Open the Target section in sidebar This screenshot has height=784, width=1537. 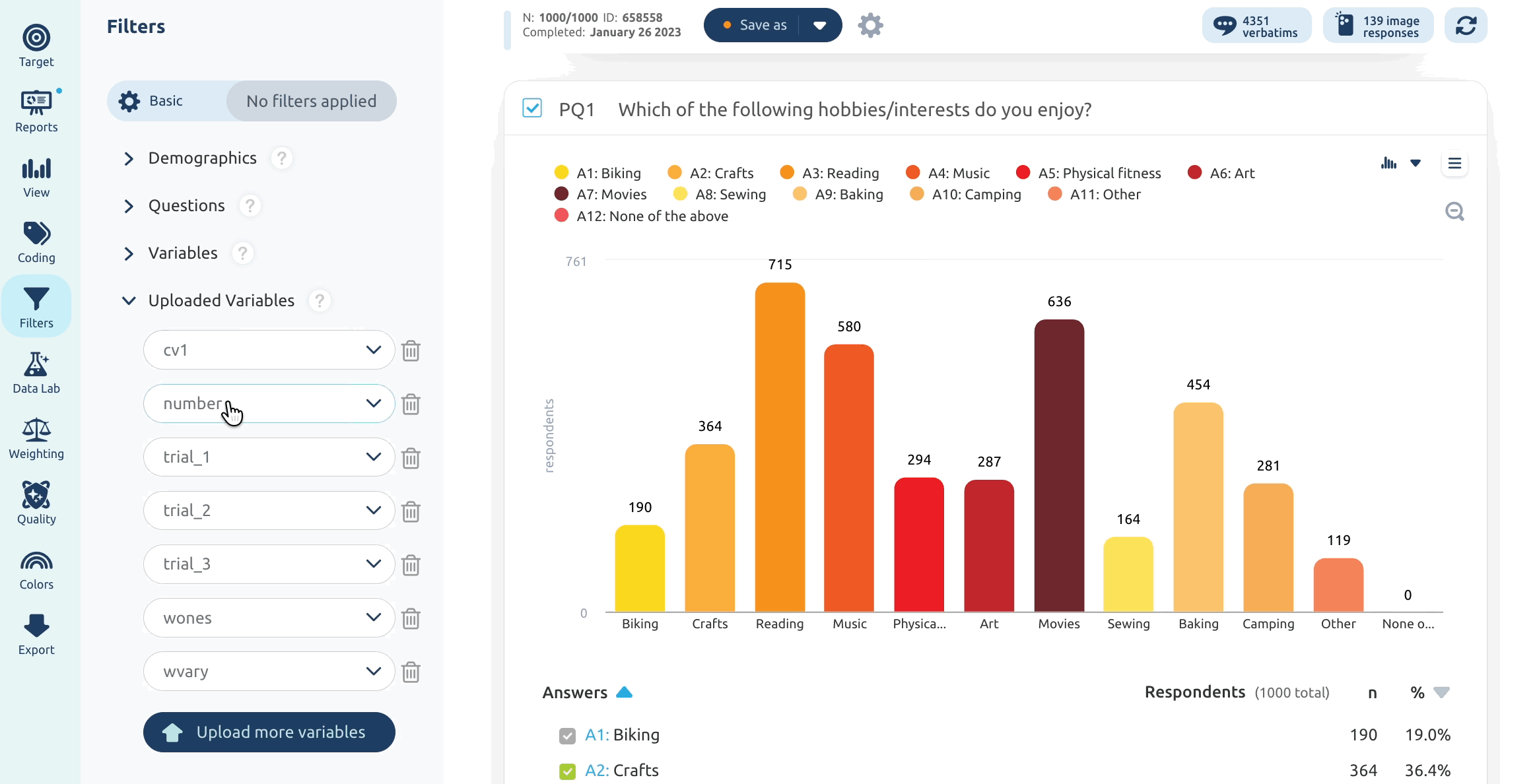[36, 46]
